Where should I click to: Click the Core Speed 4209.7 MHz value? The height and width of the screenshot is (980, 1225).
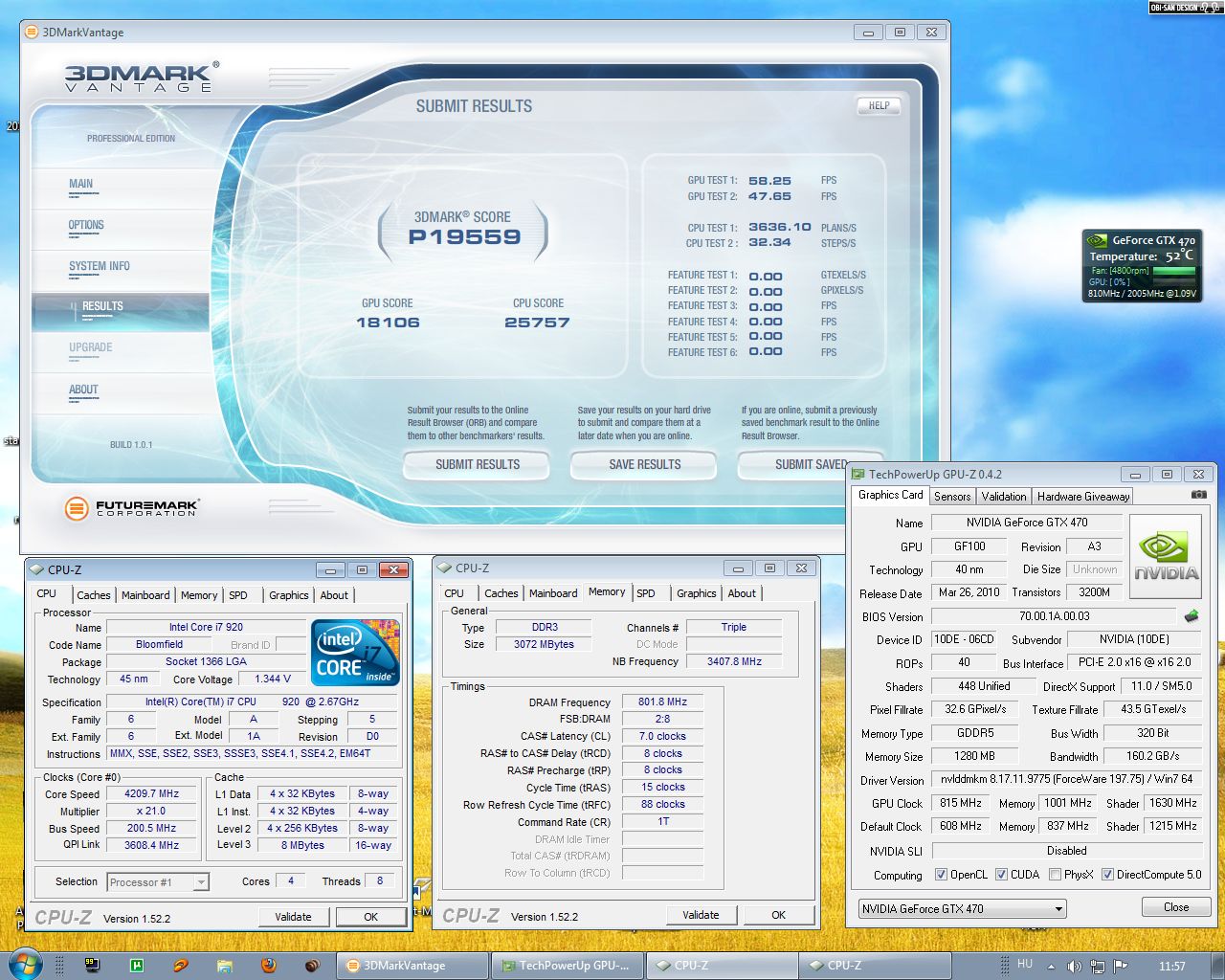(x=152, y=793)
